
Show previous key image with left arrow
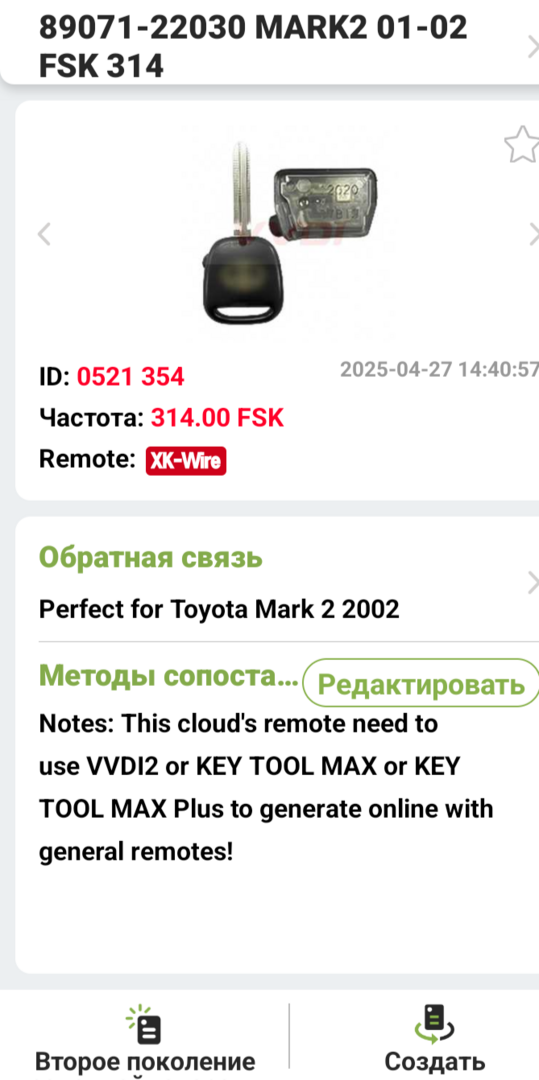click(44, 234)
